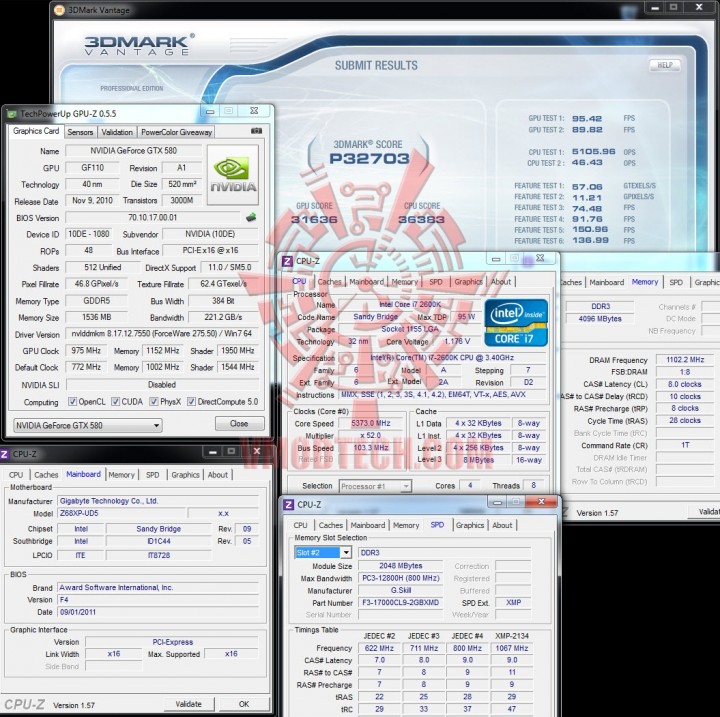Open Caches tab in CPU-Z Mainboard window
The width and height of the screenshot is (720, 717).
(46, 474)
